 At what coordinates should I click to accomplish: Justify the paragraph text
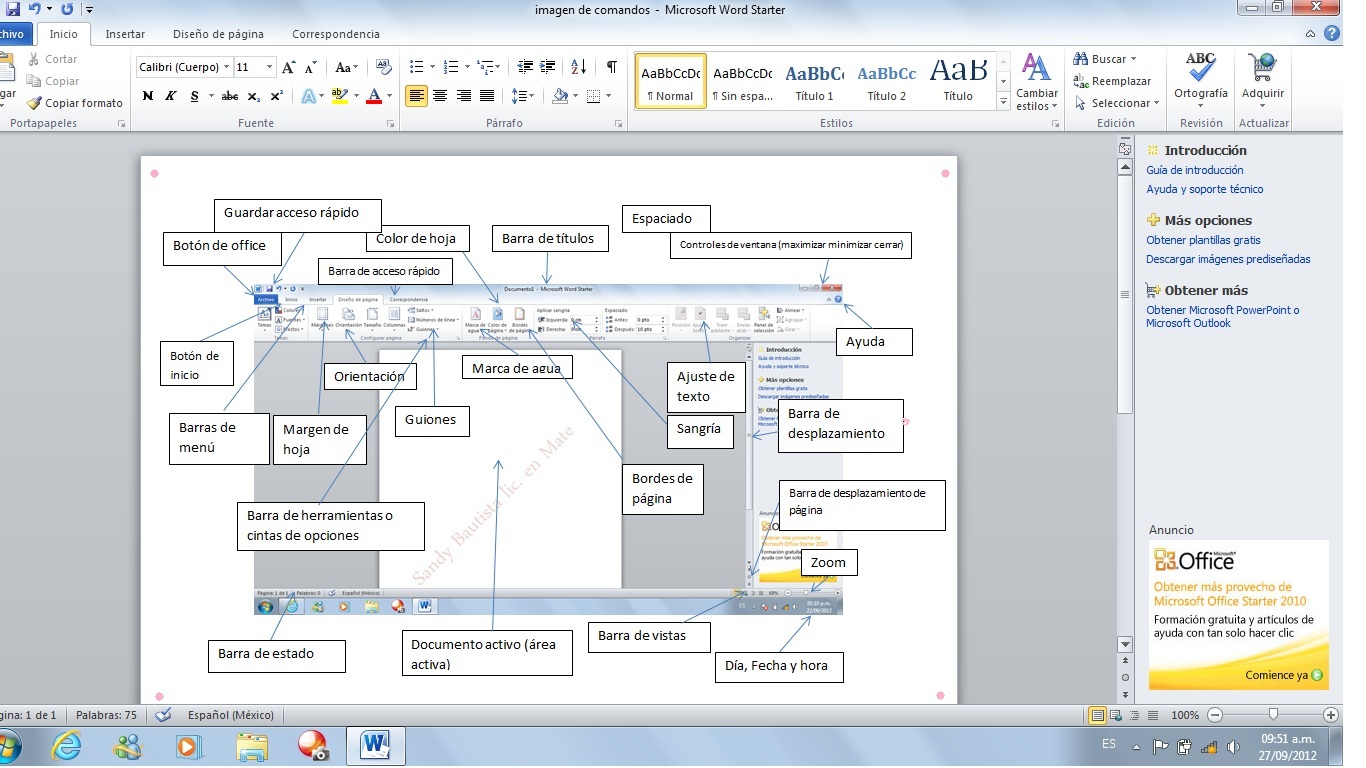[x=487, y=96]
